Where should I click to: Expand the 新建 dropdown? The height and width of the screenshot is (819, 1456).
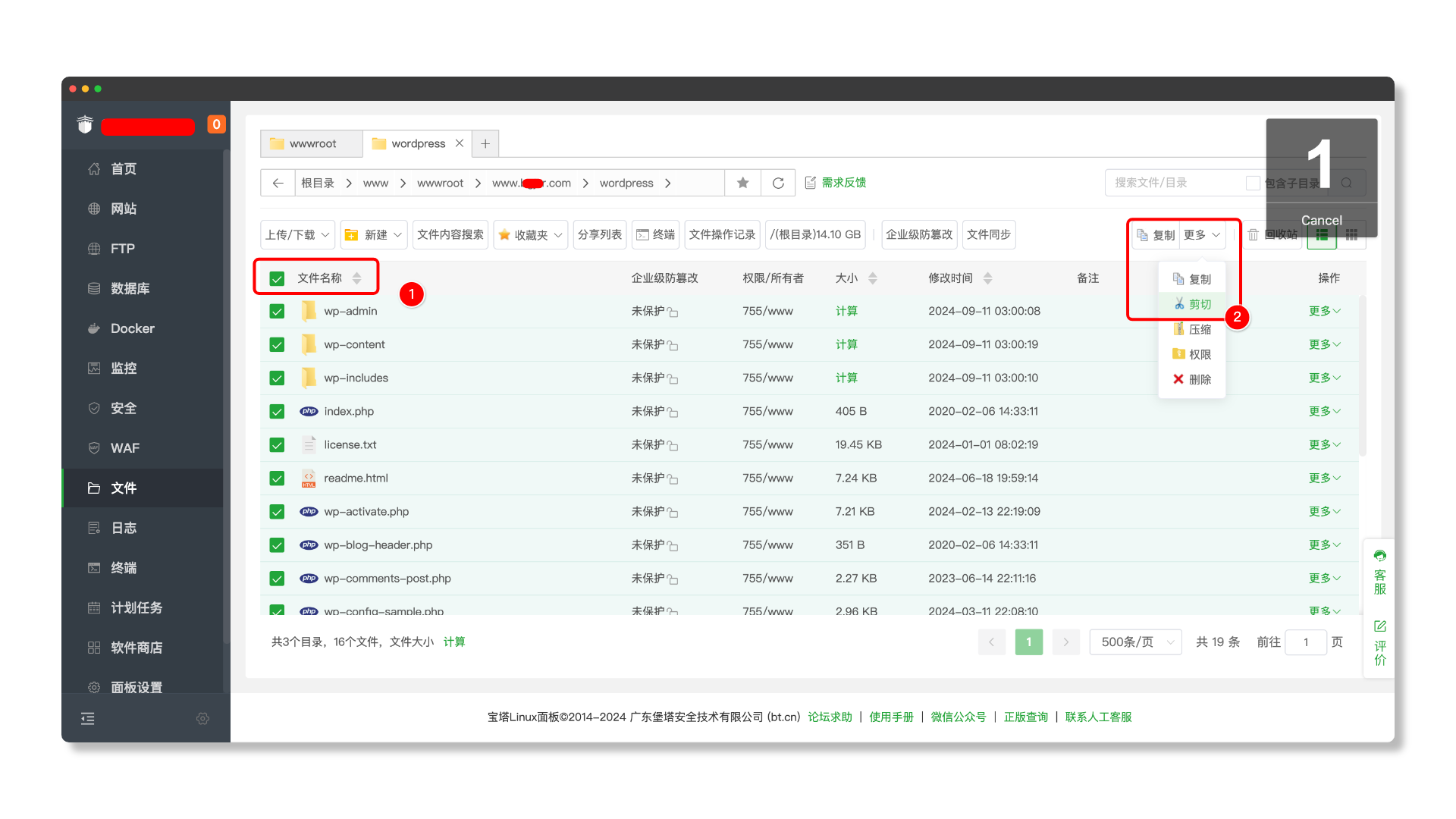click(374, 235)
